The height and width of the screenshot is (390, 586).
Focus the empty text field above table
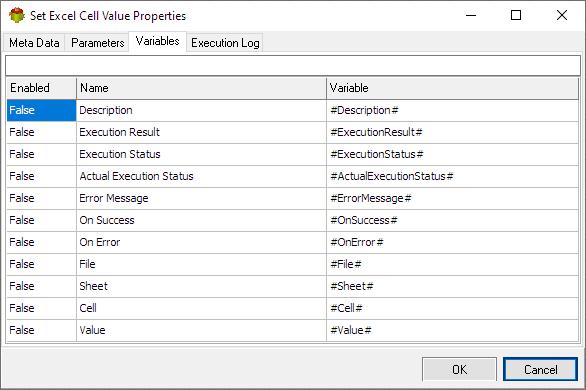click(293, 66)
